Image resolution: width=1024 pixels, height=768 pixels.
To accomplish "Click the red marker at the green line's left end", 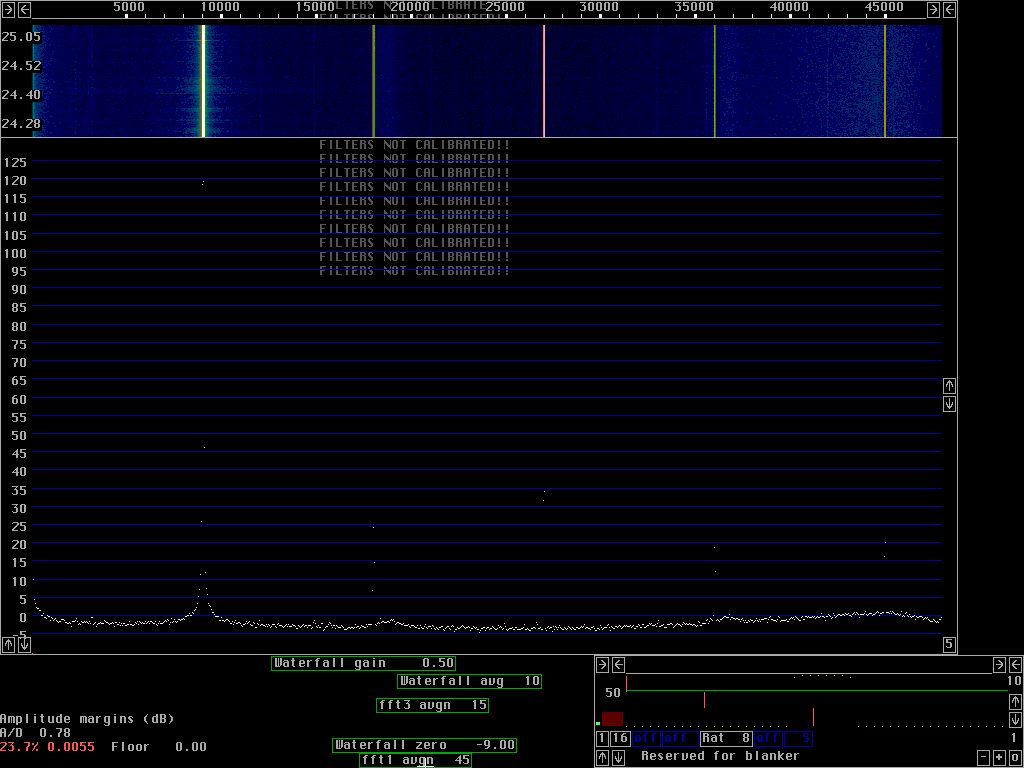I will click(x=626, y=684).
